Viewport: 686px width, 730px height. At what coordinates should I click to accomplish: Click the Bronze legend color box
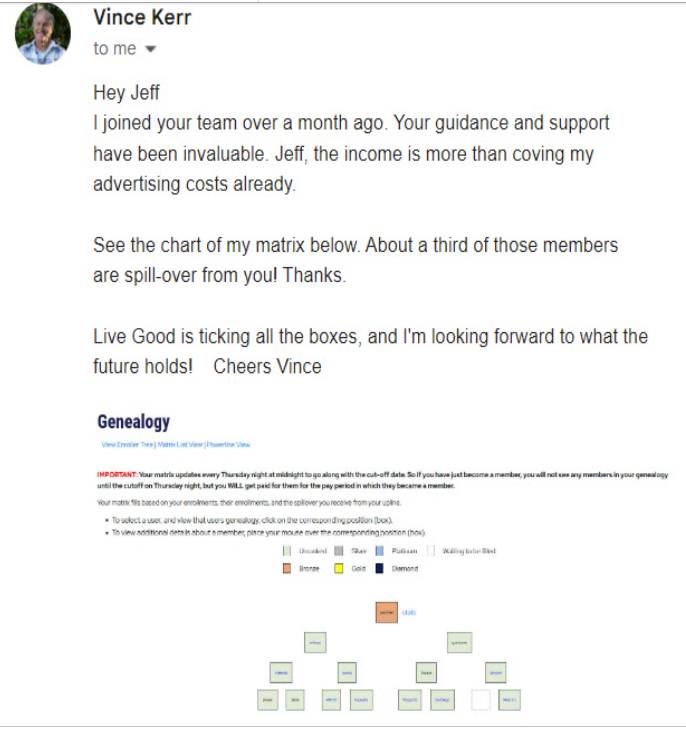(288, 568)
